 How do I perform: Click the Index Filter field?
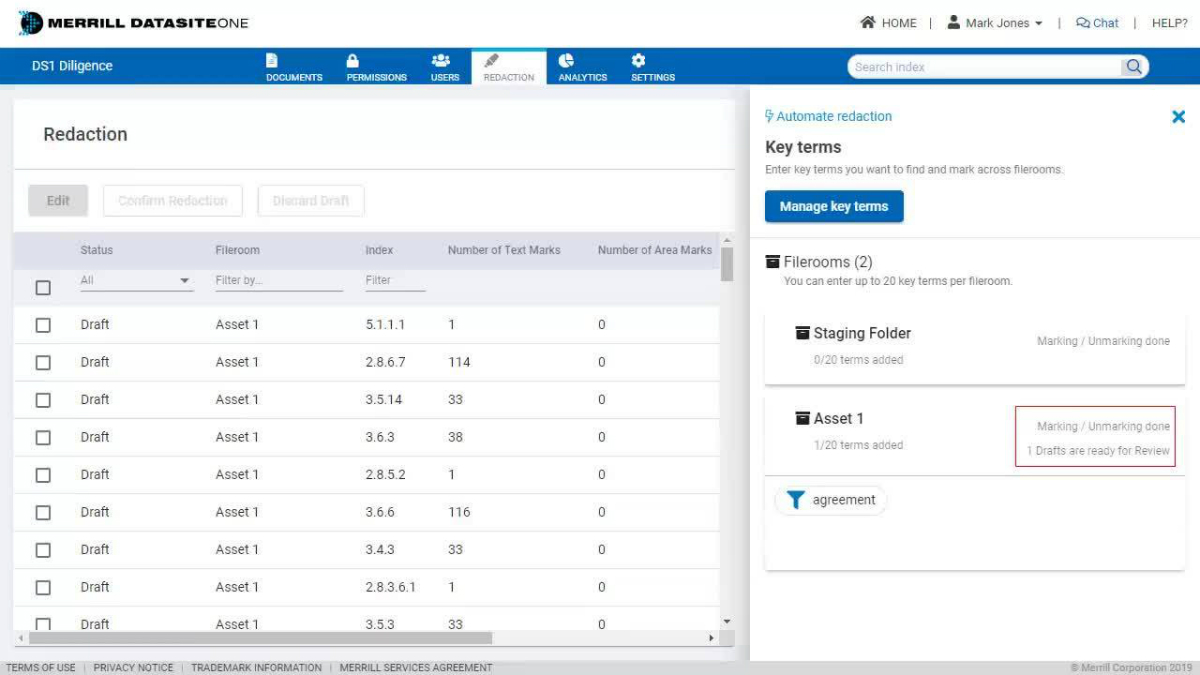[x=395, y=281]
